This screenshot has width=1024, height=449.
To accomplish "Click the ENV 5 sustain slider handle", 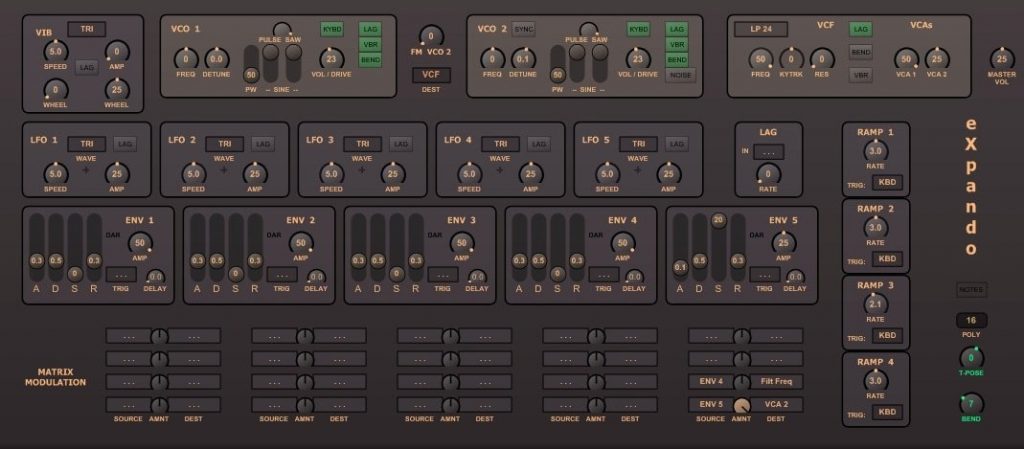I will pos(719,221).
